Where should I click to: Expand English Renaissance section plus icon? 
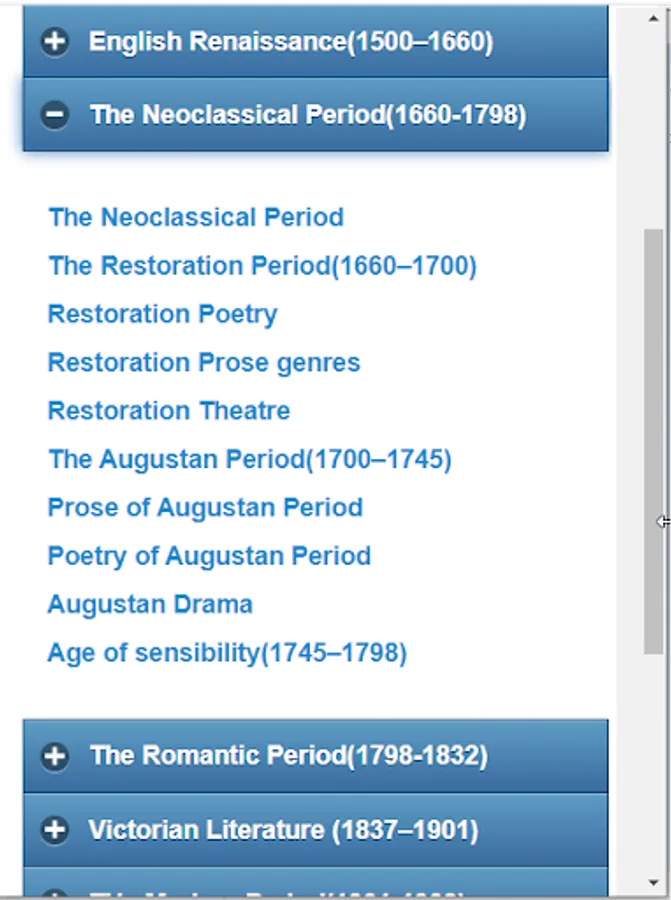tap(55, 42)
